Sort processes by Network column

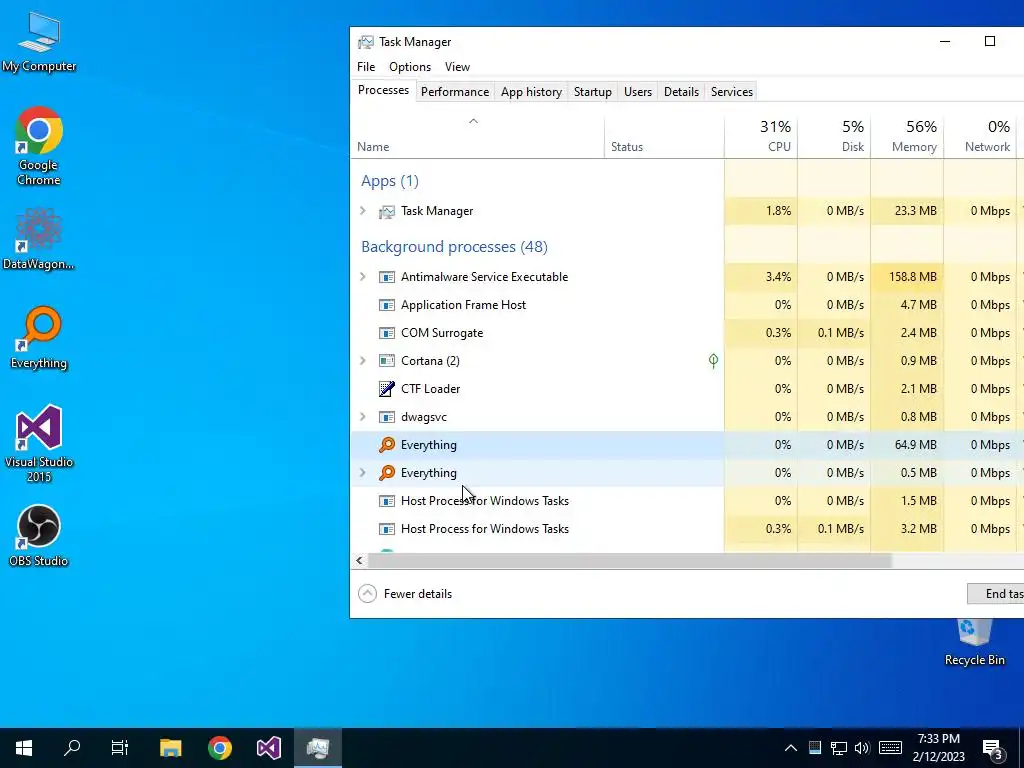[980, 137]
